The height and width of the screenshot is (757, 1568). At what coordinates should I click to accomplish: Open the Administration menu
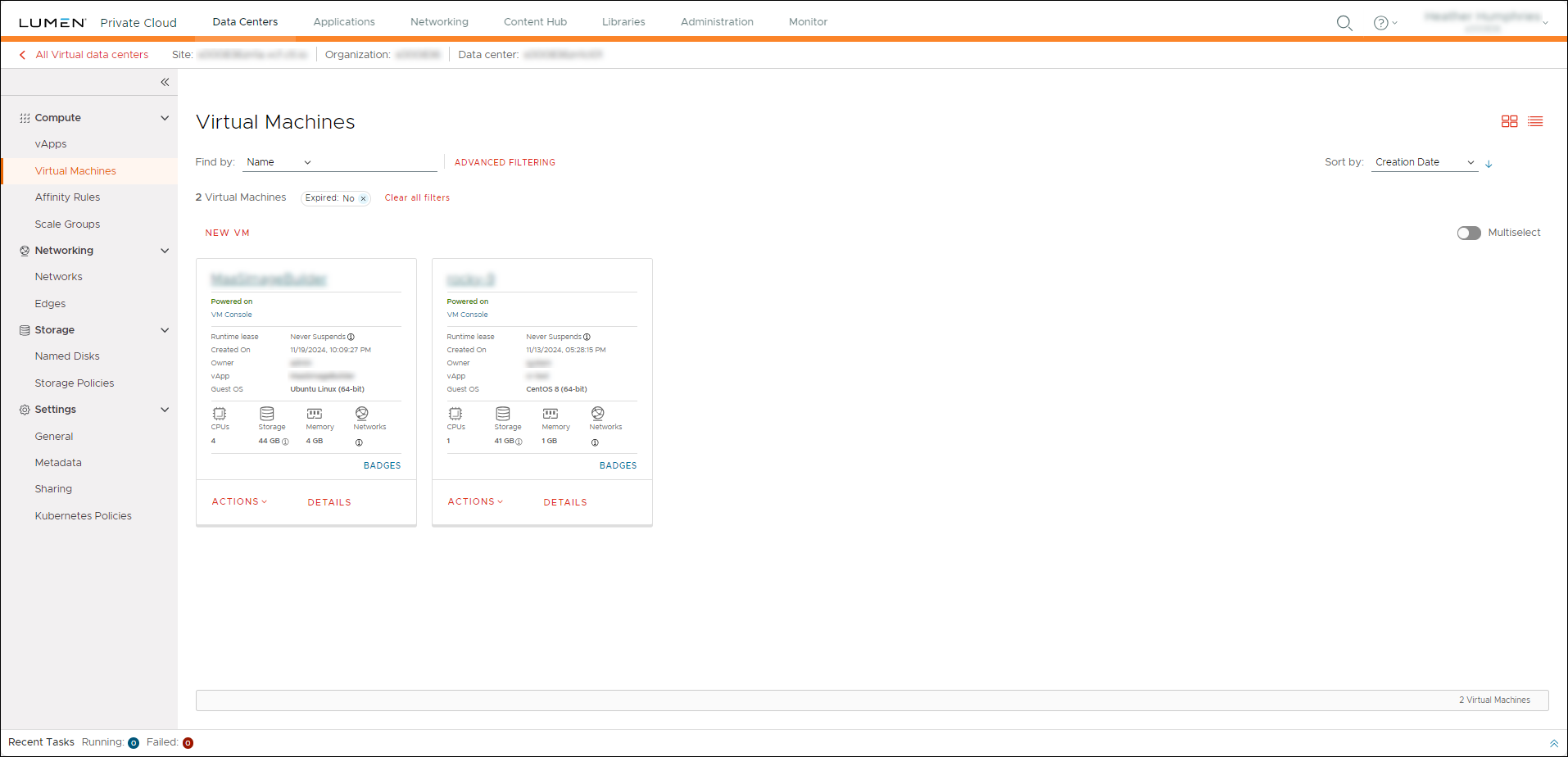[716, 22]
